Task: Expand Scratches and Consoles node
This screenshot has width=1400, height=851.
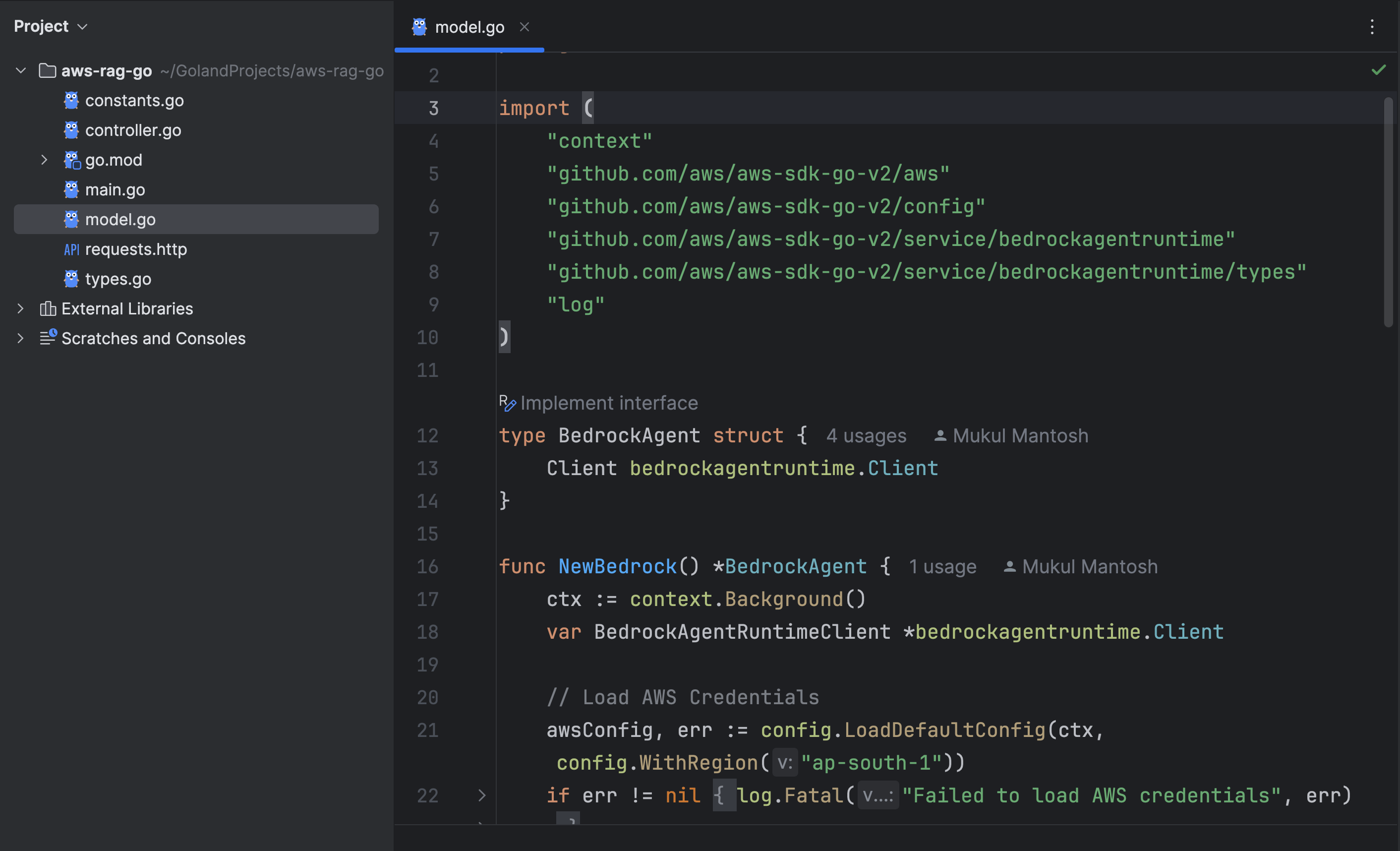Action: point(21,338)
